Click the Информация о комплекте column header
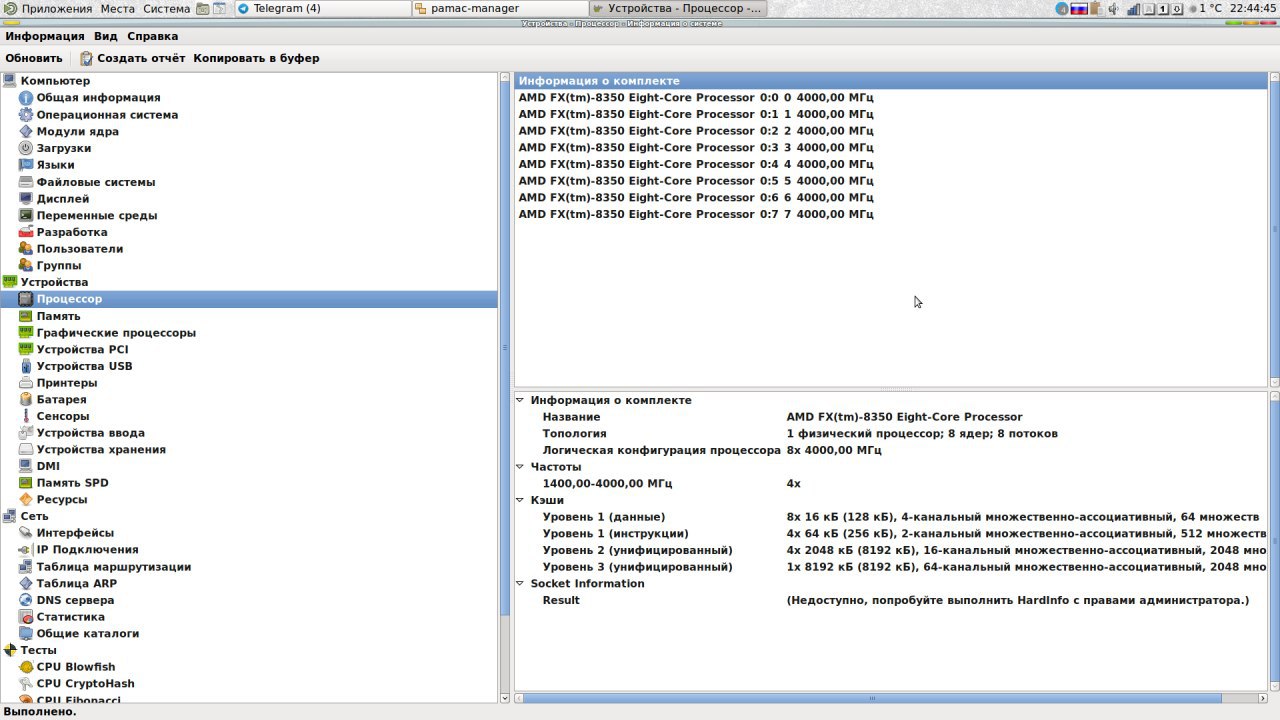 (x=890, y=81)
